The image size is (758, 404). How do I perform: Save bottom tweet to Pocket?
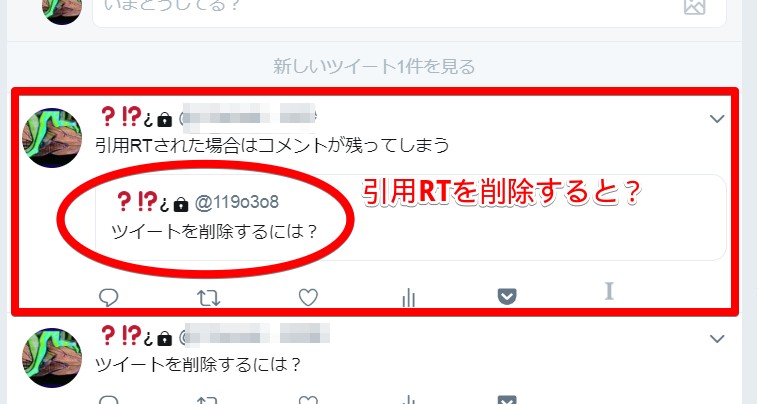[x=507, y=400]
